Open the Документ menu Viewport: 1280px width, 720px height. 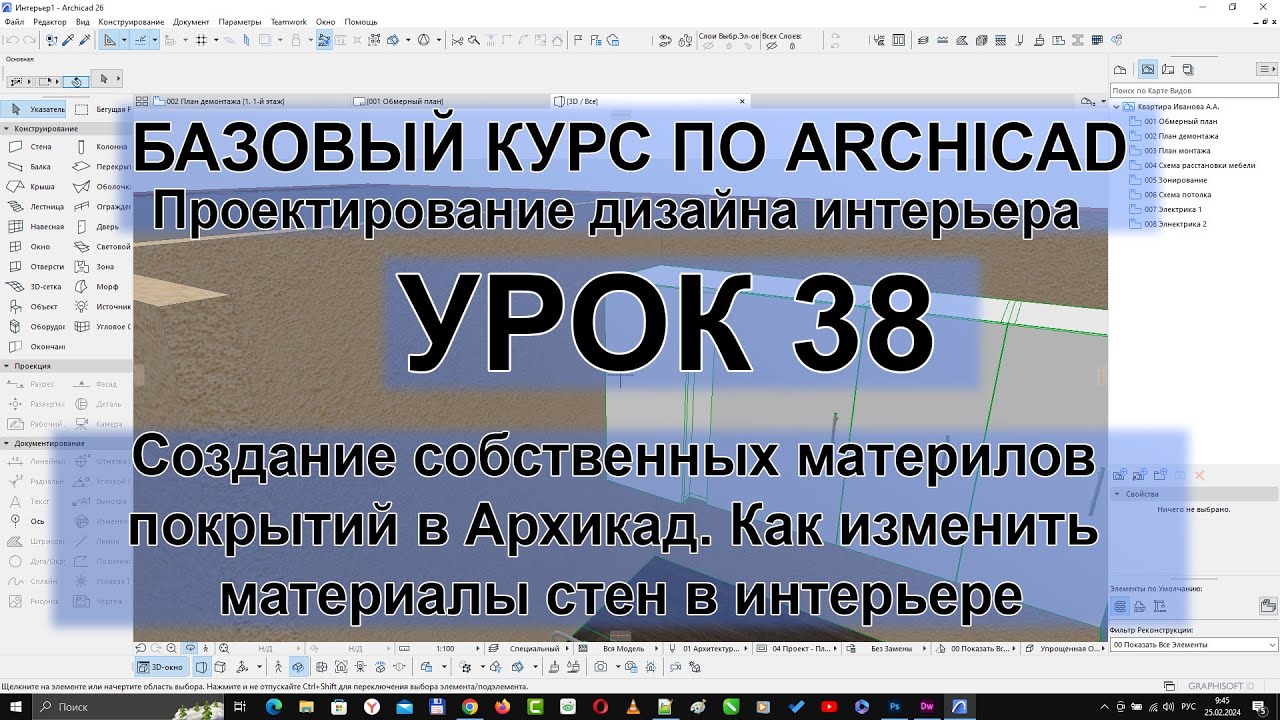click(191, 21)
